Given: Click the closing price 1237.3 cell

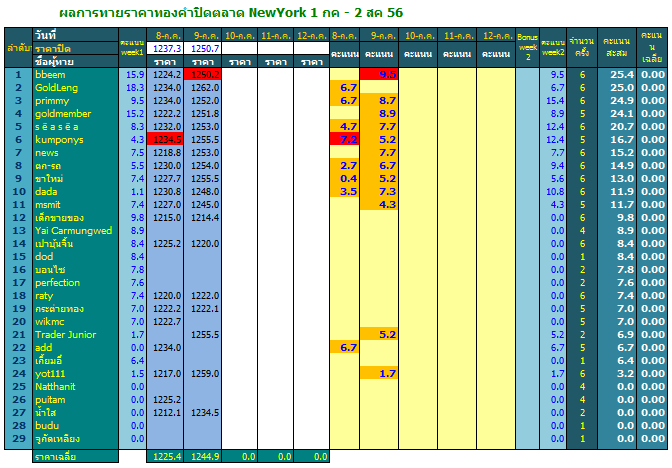Looking at the screenshot, I should tap(165, 48).
